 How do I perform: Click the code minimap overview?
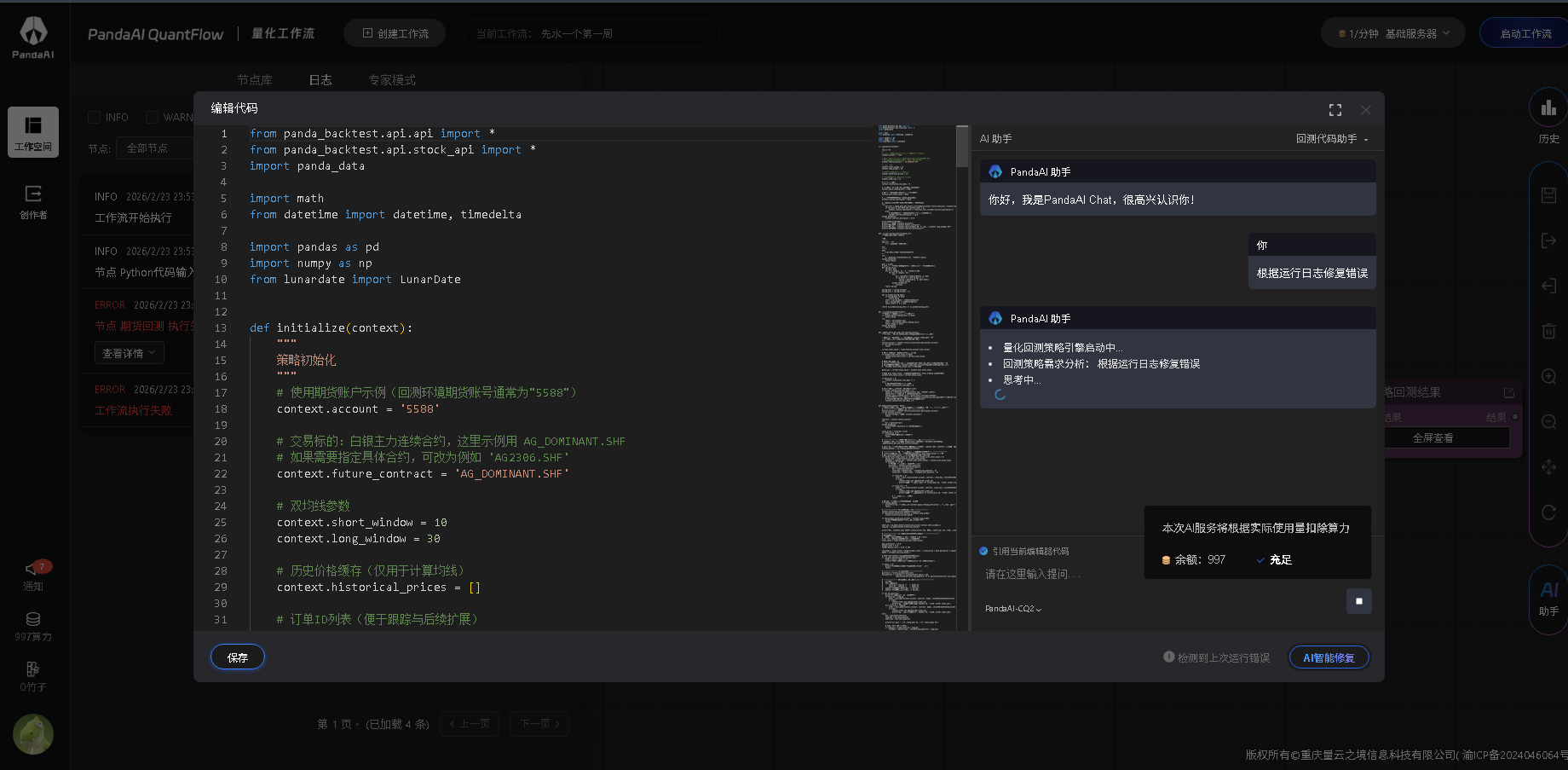(x=917, y=378)
